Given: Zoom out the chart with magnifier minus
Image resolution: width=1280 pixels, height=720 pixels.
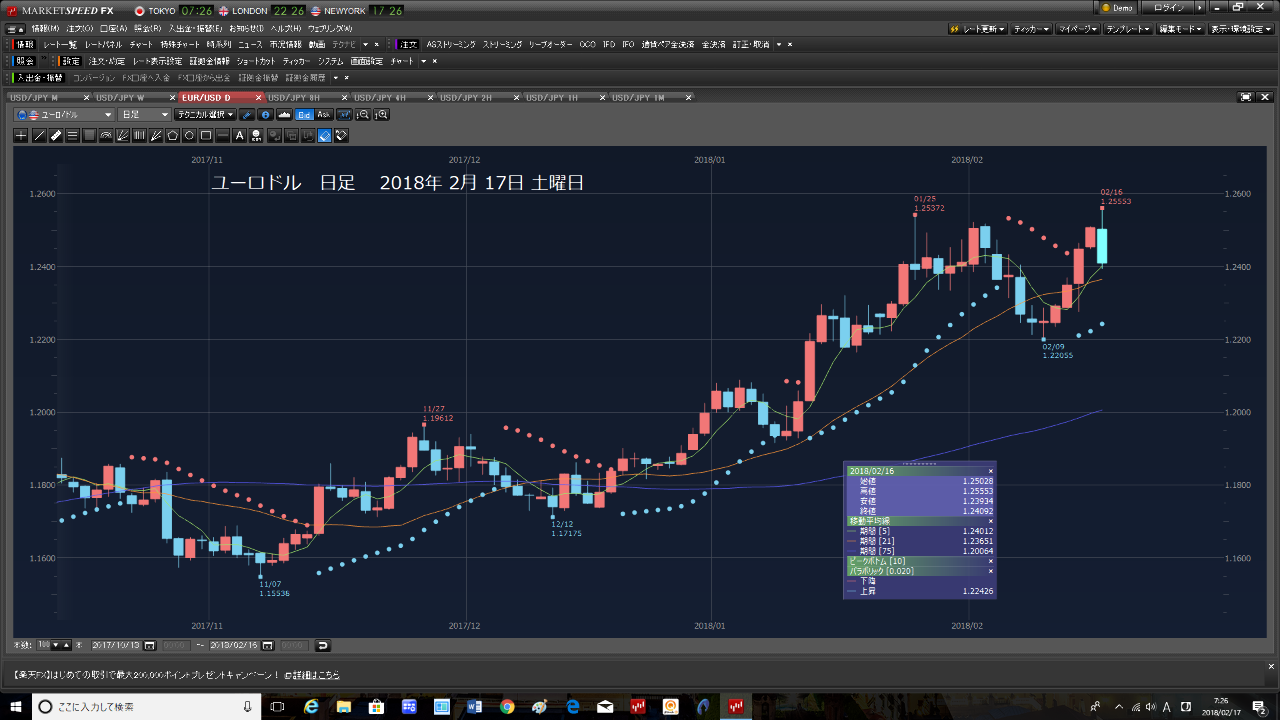Looking at the screenshot, I should click(363, 115).
